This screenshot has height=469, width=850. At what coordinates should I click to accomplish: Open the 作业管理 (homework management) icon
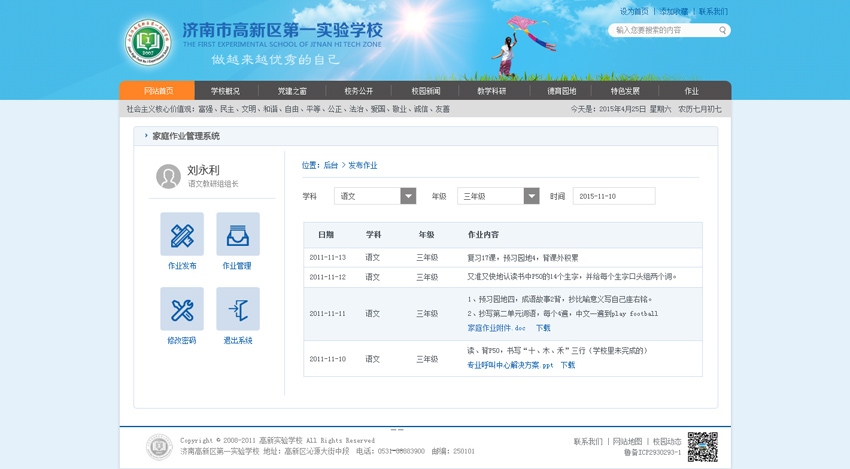coord(237,234)
